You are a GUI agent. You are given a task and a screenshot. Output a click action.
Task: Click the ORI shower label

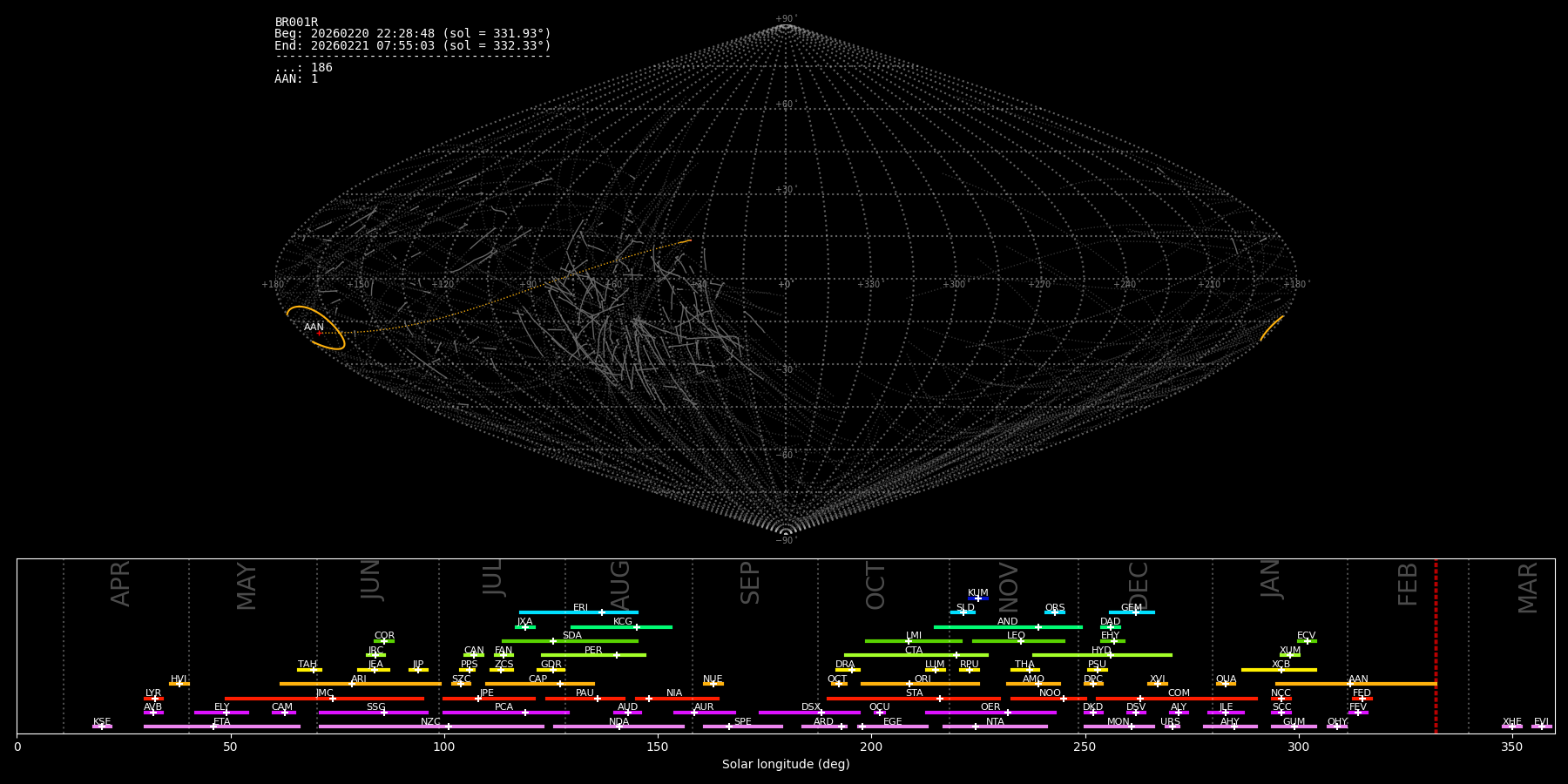pyautogui.click(x=923, y=679)
